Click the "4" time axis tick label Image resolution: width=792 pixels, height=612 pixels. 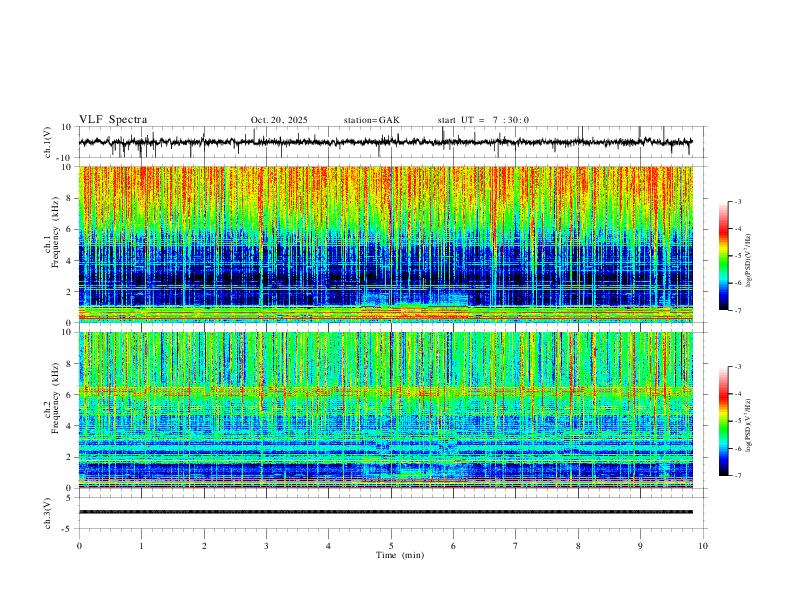pyautogui.click(x=328, y=545)
